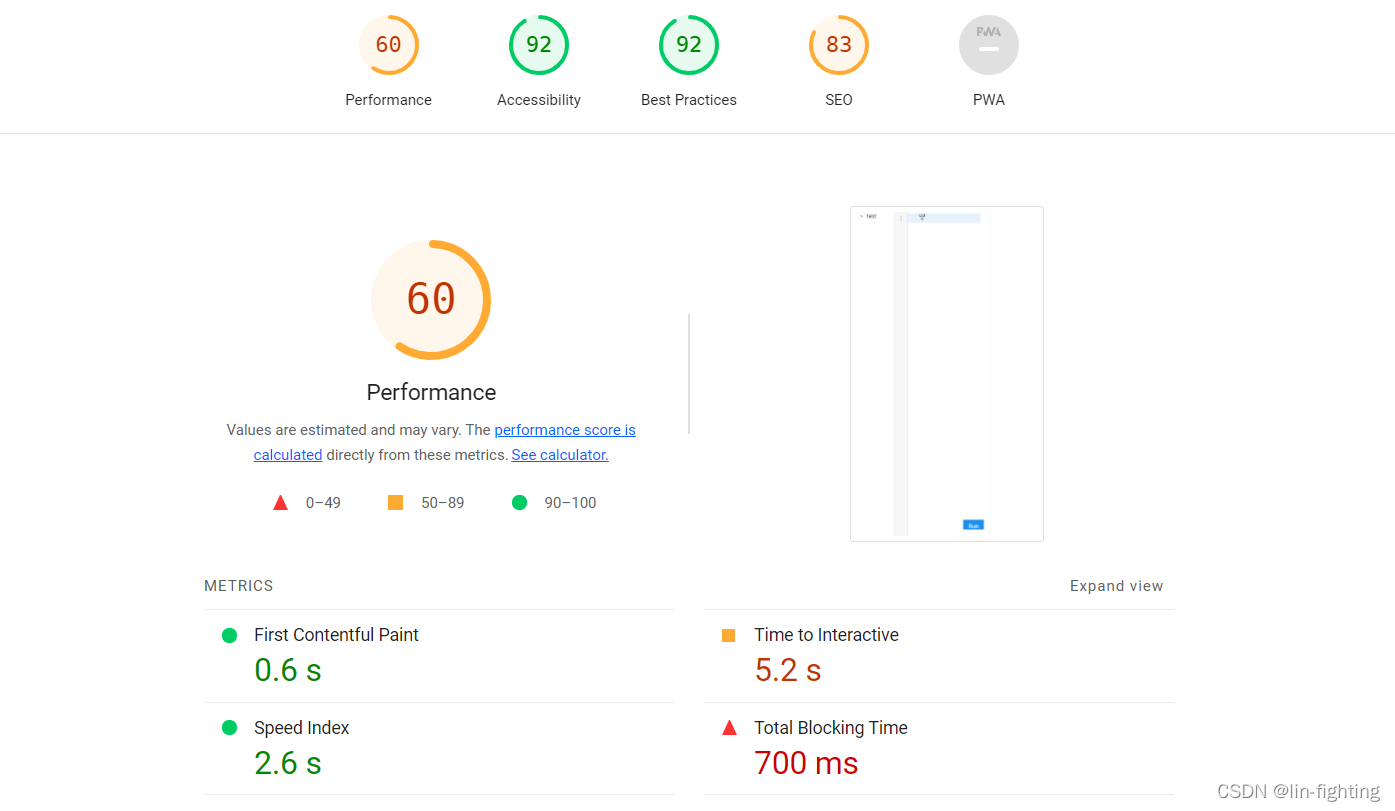Click the 'Accessibility' label under its gauge

coord(539,100)
